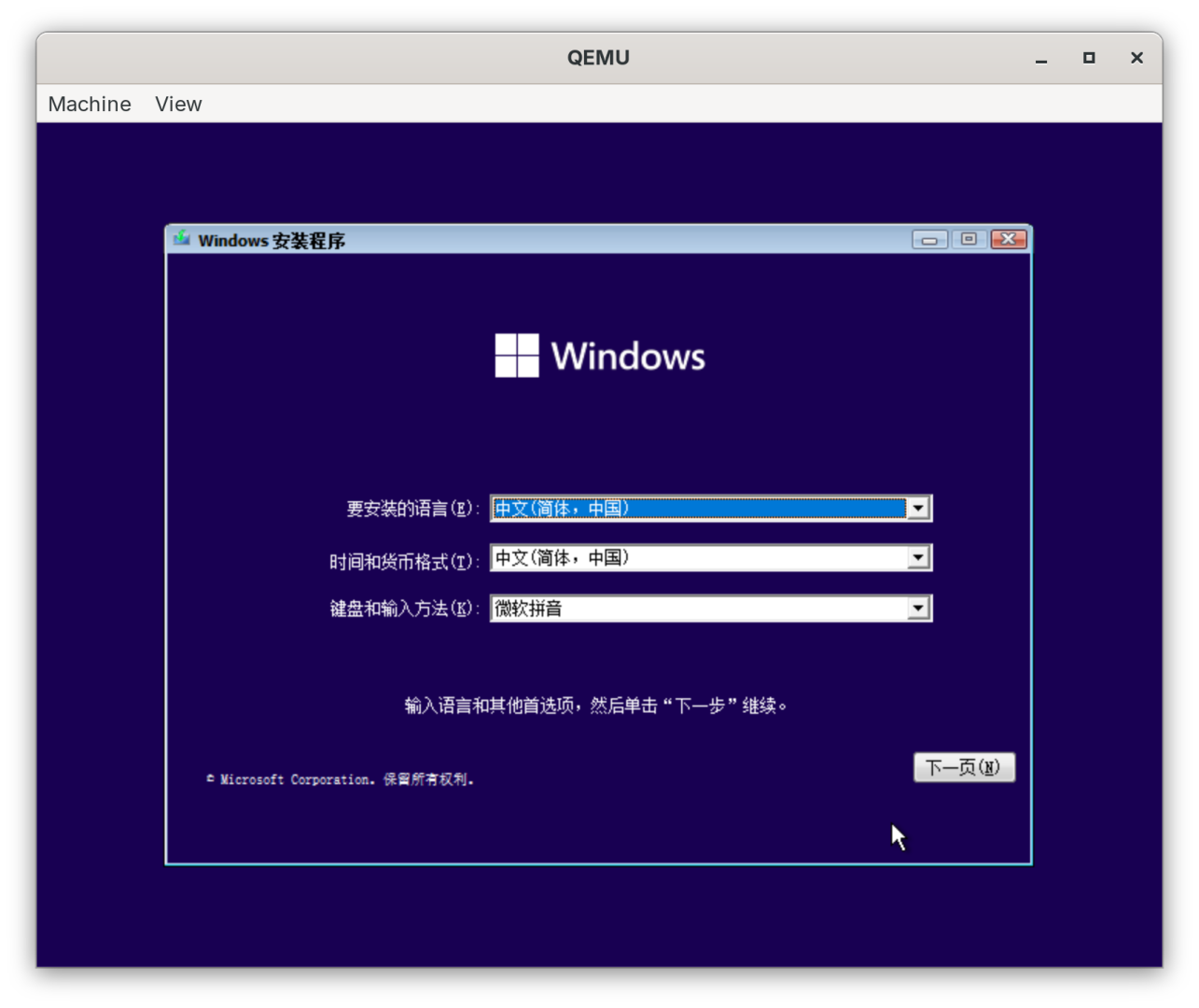
Task: Click the 要安装的语言(E) label
Action: (411, 509)
